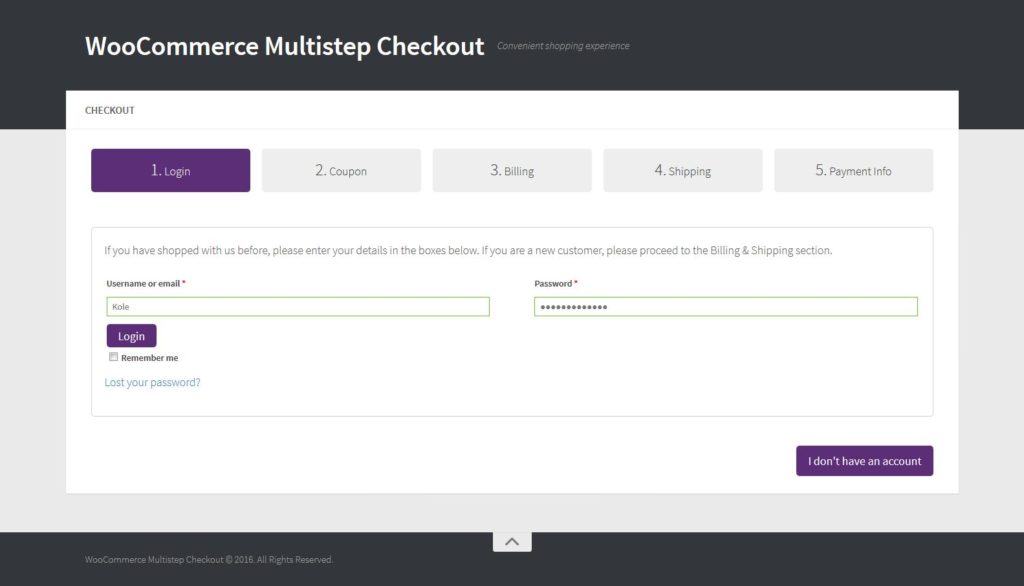Focus the Username or email input field
Image resolution: width=1024 pixels, height=586 pixels.
(x=298, y=307)
